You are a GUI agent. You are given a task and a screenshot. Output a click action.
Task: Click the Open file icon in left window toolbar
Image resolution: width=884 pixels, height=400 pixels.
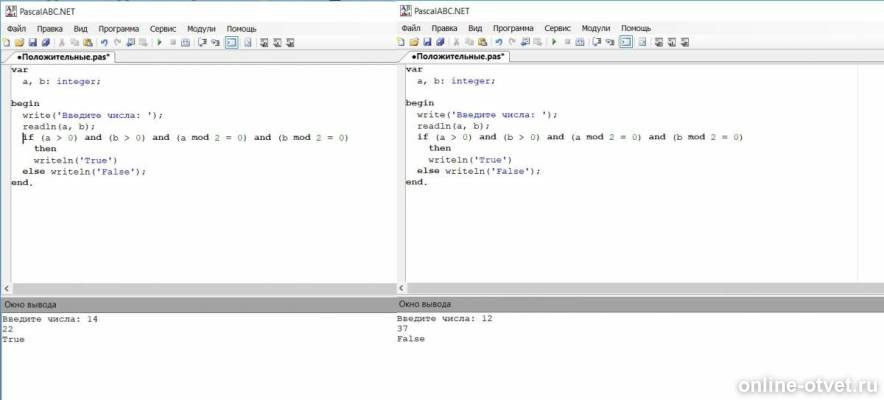19,43
